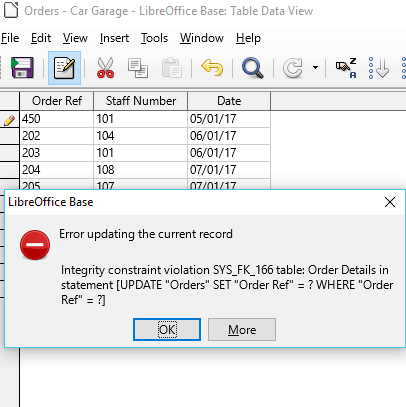The image size is (406, 407).
Task: Cut with the scissors icon
Action: pos(105,68)
